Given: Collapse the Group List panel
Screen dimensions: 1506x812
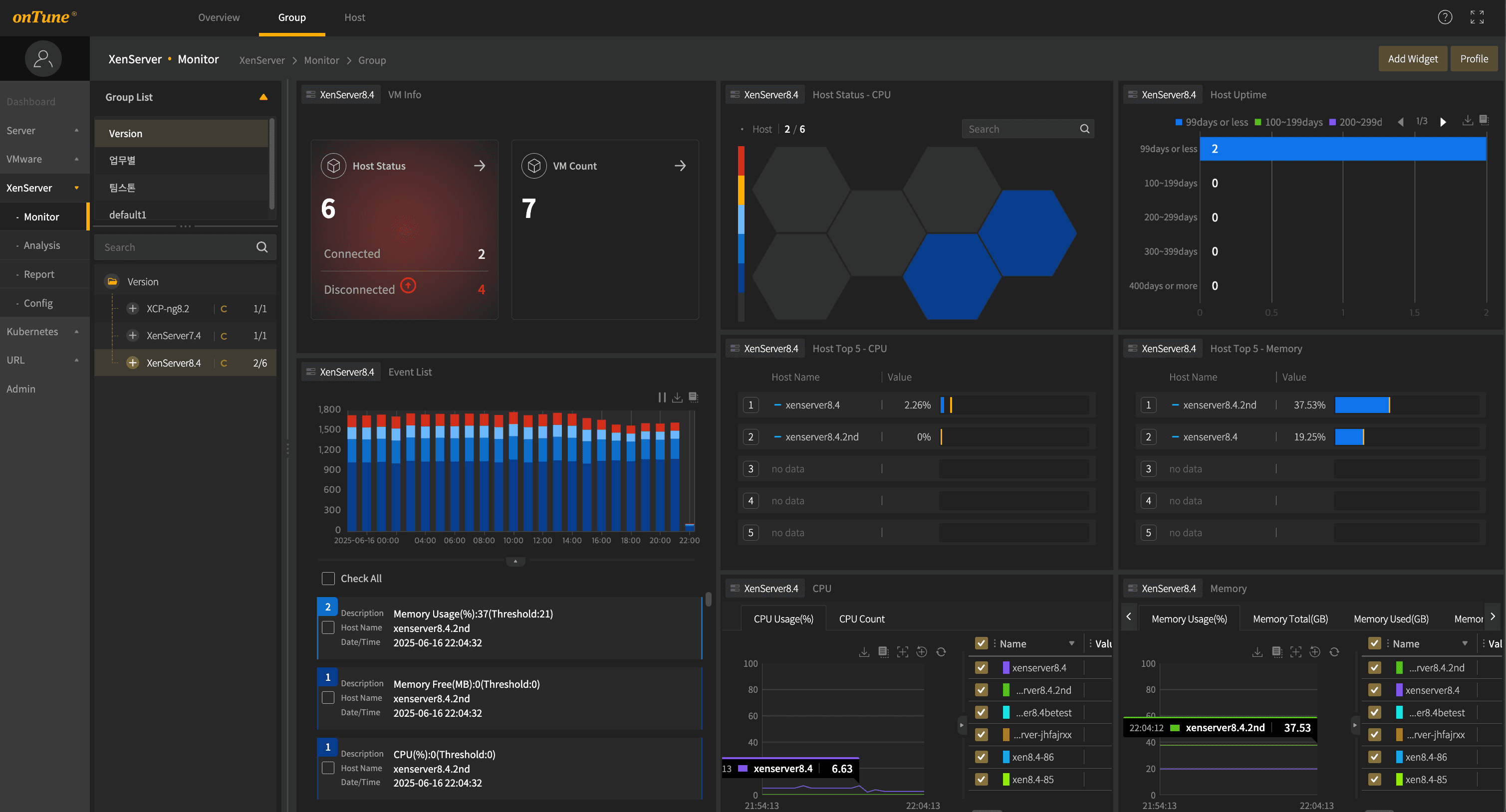Looking at the screenshot, I should 263,97.
